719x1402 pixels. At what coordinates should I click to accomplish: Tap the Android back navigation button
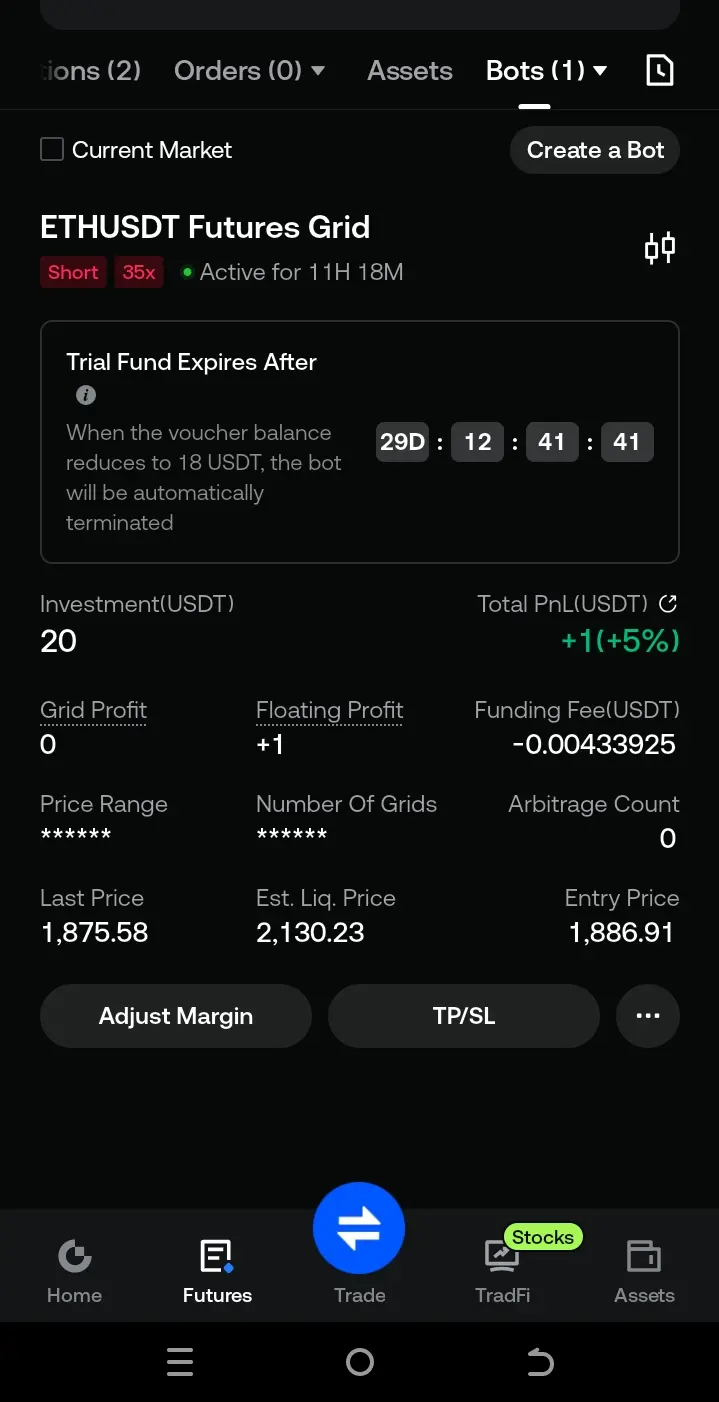point(540,1362)
